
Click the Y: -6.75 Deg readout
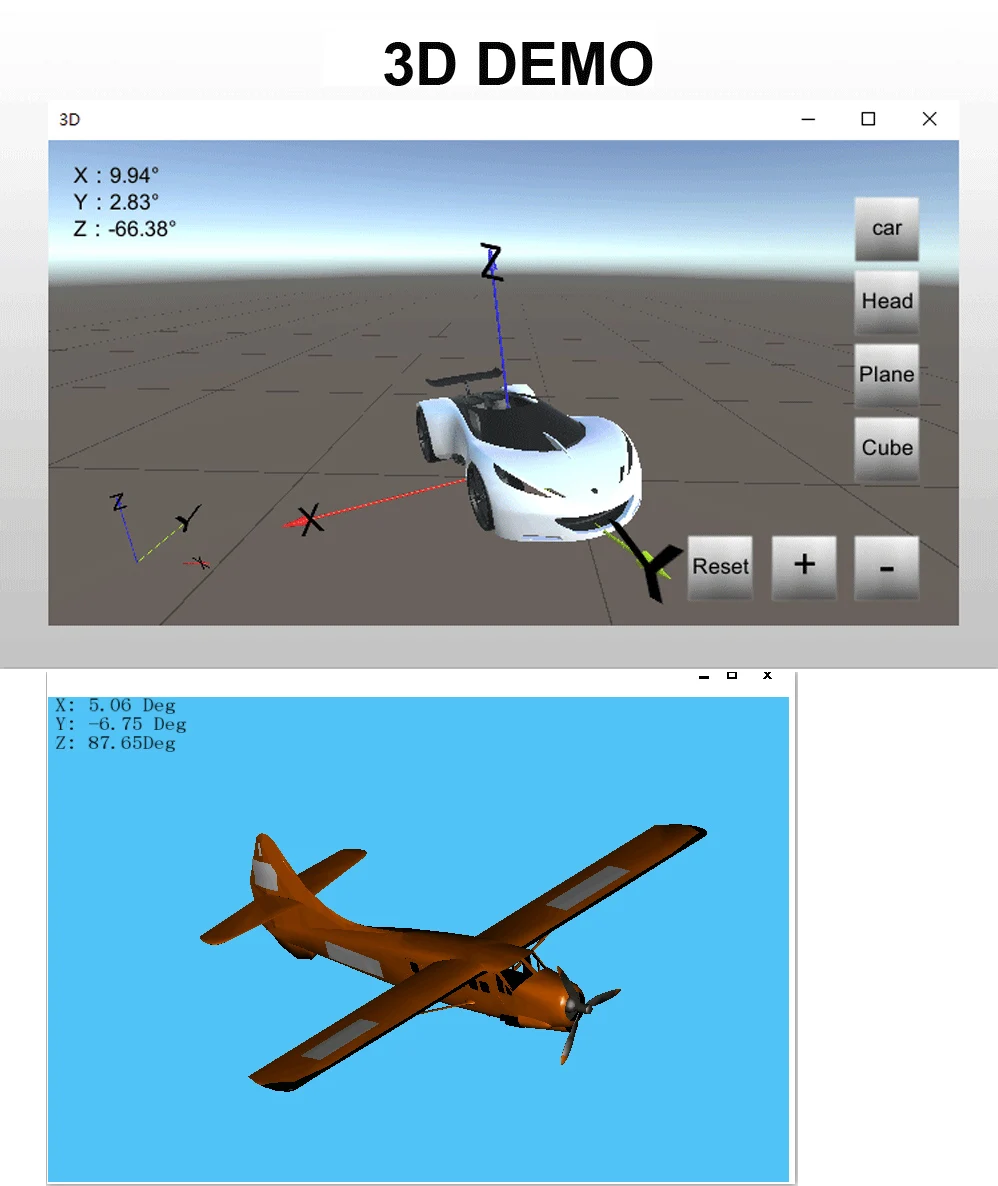[120, 724]
